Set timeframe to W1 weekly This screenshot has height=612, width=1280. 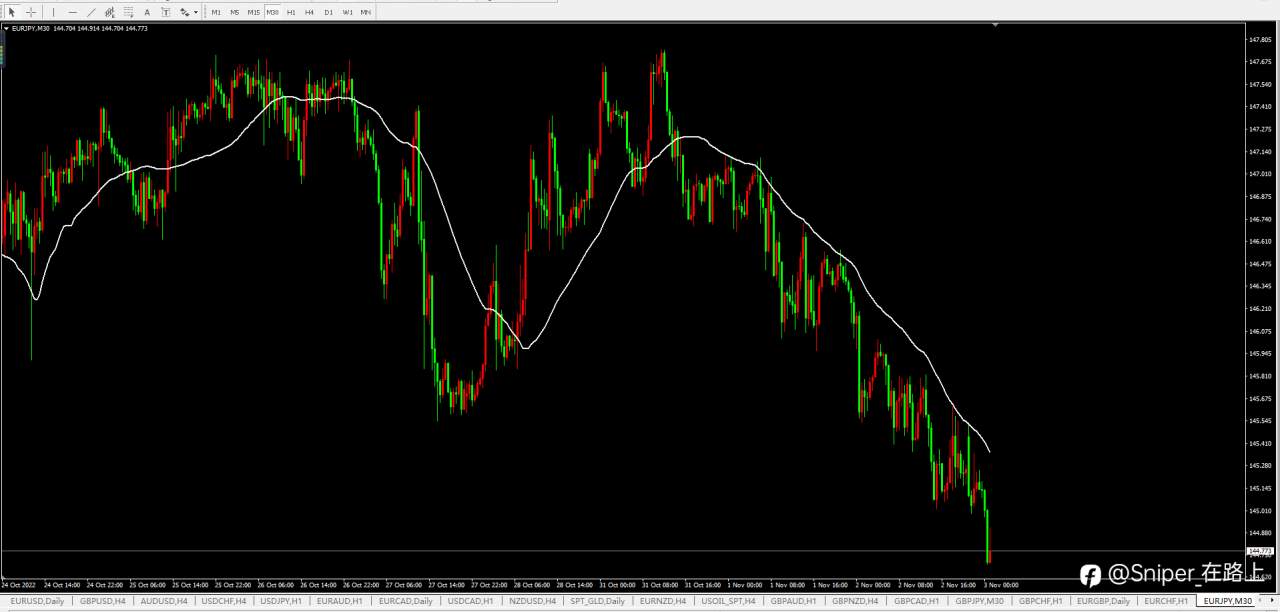click(347, 12)
